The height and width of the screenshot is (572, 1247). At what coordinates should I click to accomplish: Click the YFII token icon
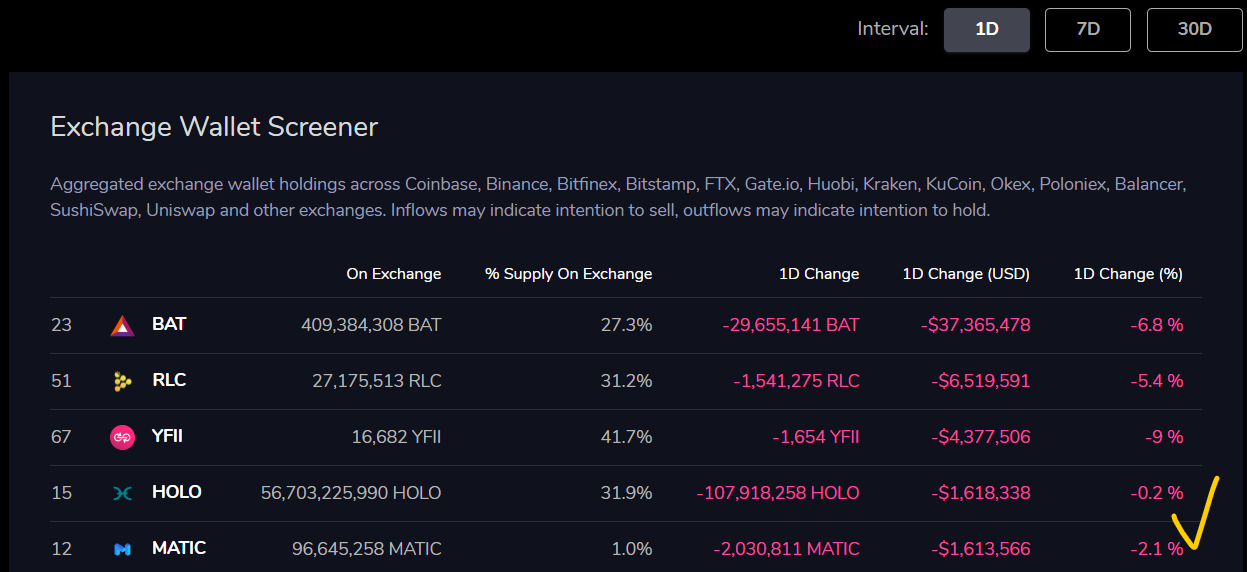(x=122, y=437)
